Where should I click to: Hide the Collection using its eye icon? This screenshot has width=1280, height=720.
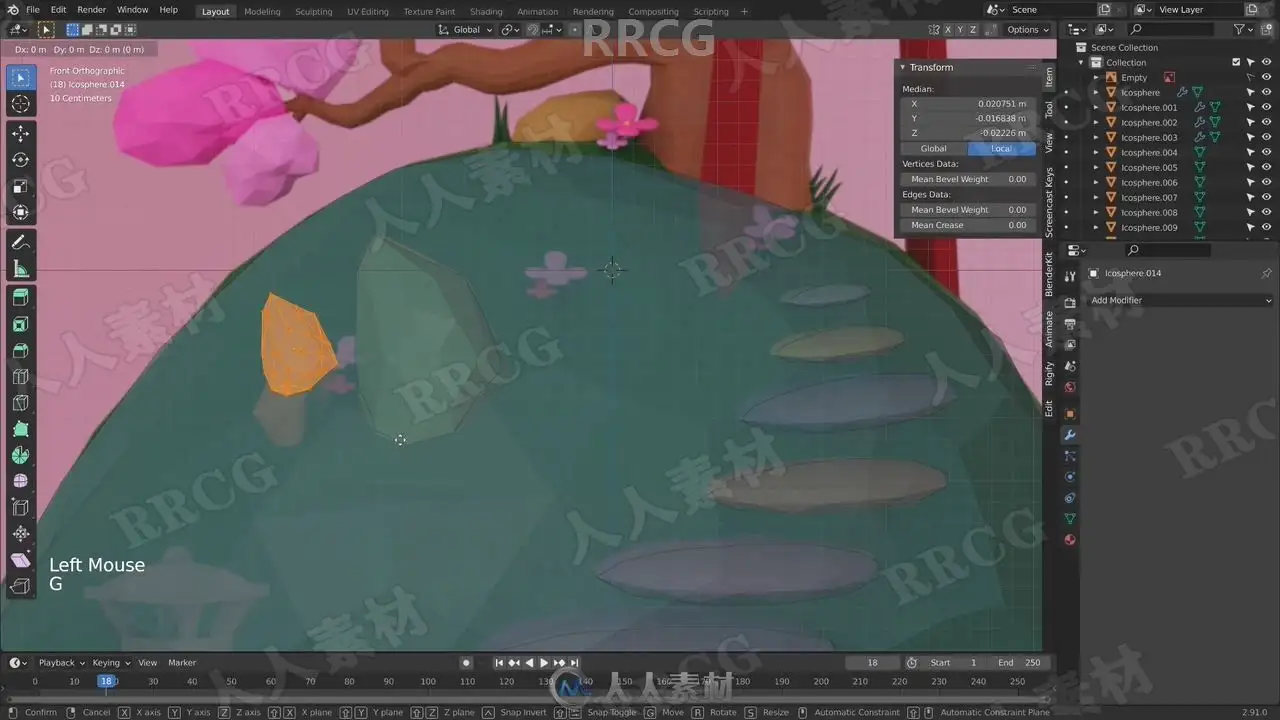pyautogui.click(x=1266, y=62)
